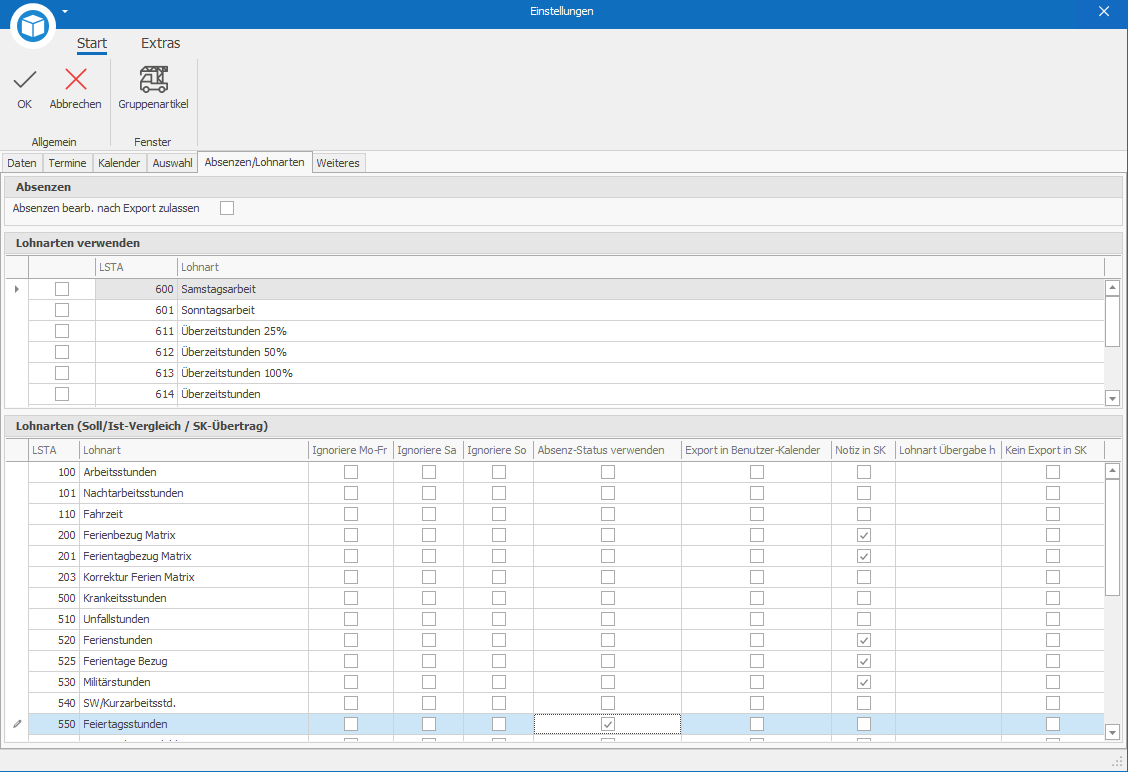The image size is (1128, 772).
Task: Open the Daten tab
Action: (22, 163)
